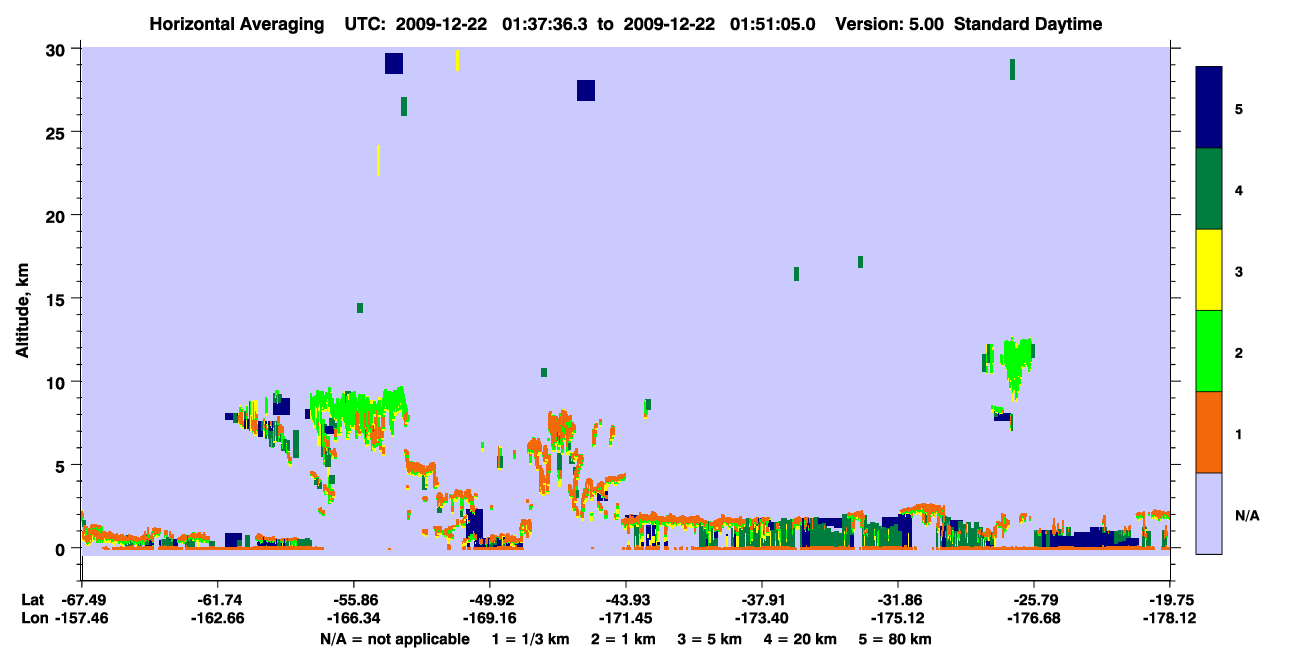The image size is (1300, 667).
Task: Click the longitude value -162.66
Action: point(218,618)
